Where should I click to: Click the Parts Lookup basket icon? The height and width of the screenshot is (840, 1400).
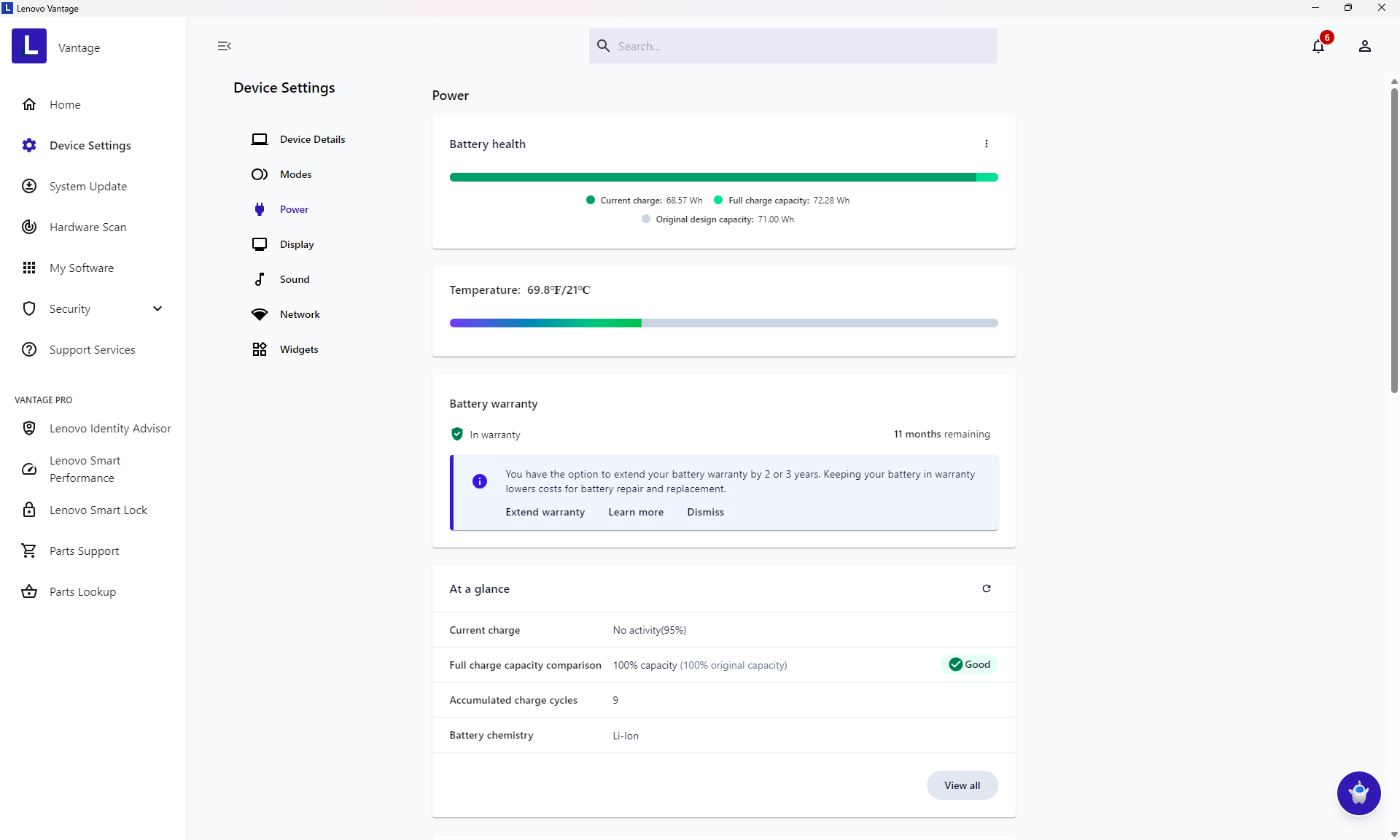point(29,591)
